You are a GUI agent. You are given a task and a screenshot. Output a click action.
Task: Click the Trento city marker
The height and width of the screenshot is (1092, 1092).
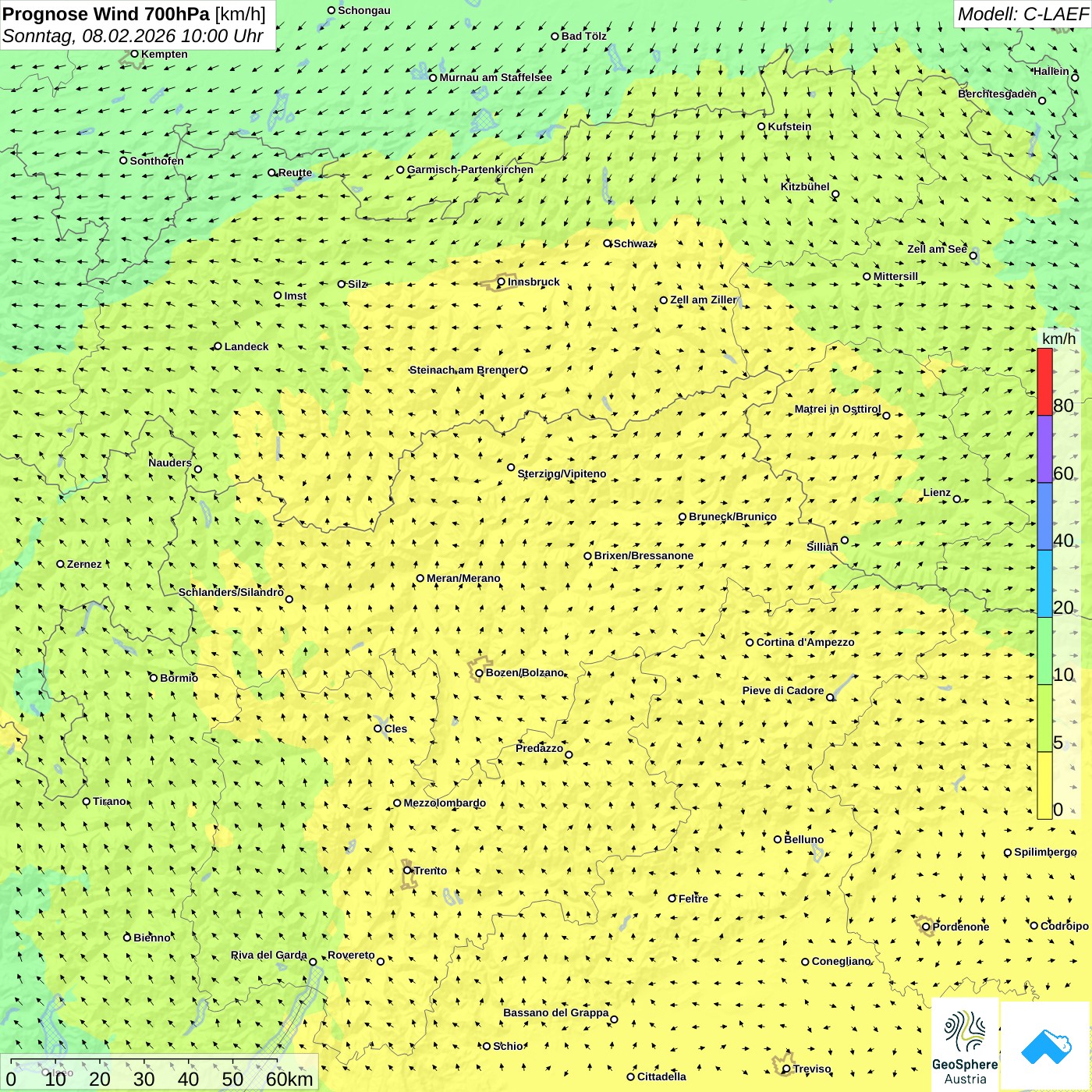(407, 870)
